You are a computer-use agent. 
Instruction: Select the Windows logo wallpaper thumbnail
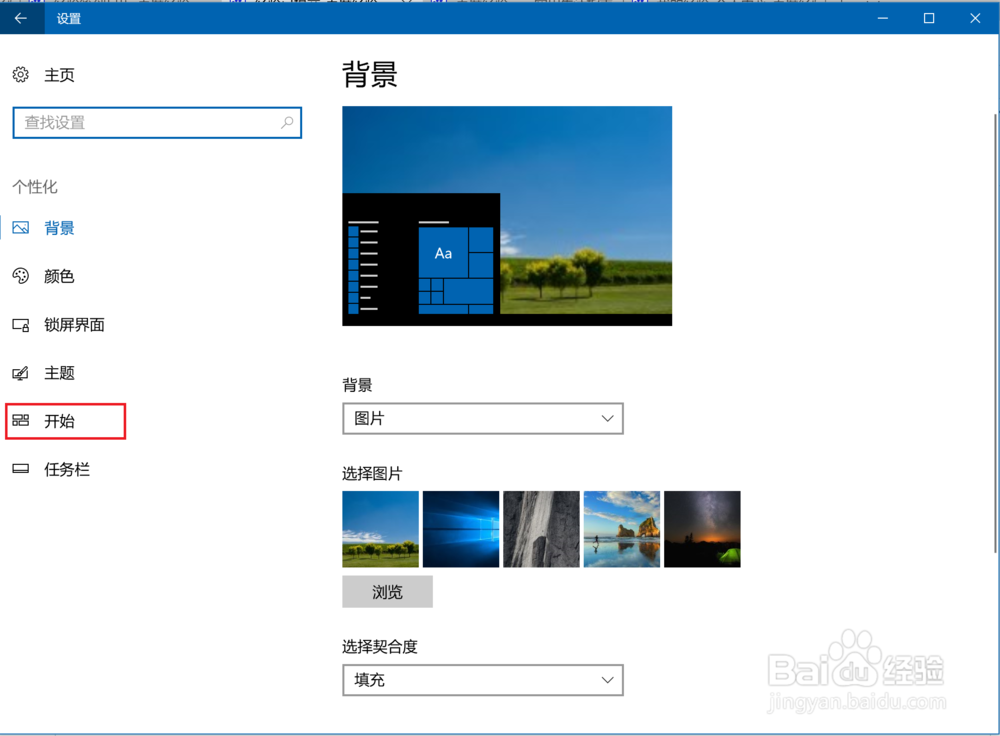[460, 528]
